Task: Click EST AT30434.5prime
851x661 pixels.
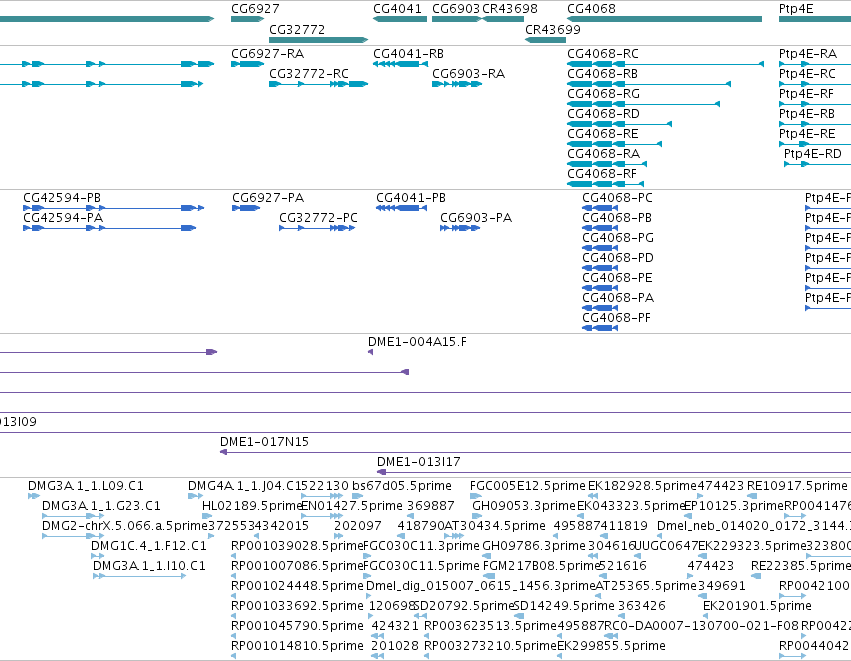Action: (495, 526)
